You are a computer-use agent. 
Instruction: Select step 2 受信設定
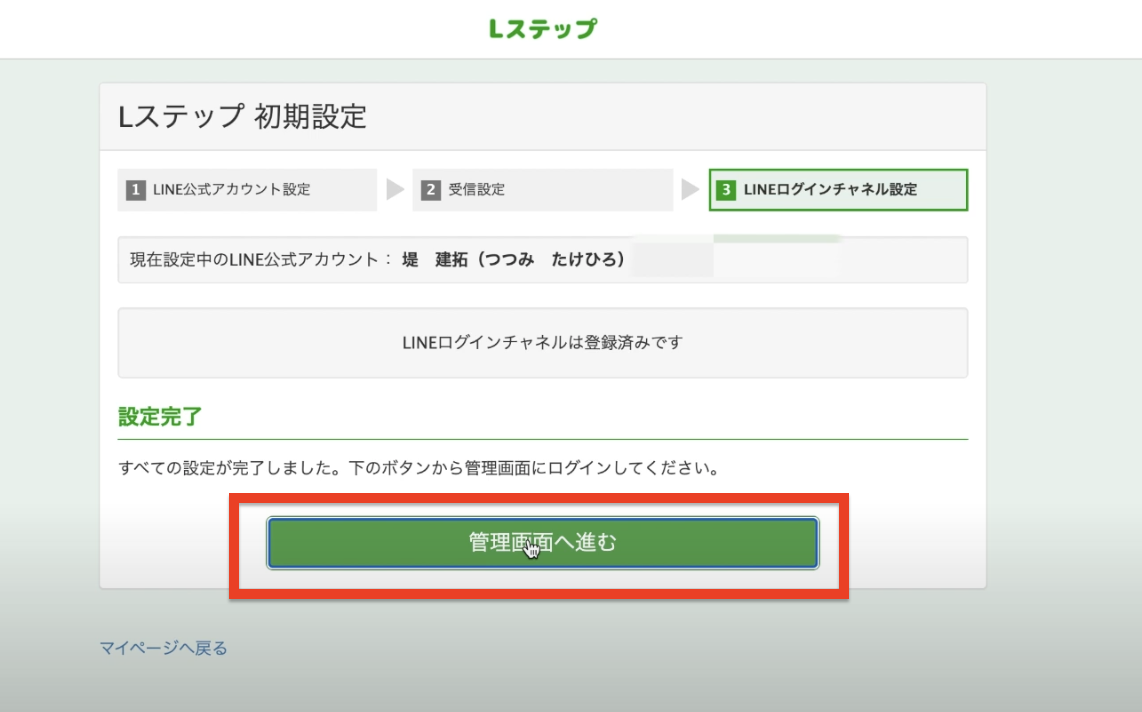(543, 190)
